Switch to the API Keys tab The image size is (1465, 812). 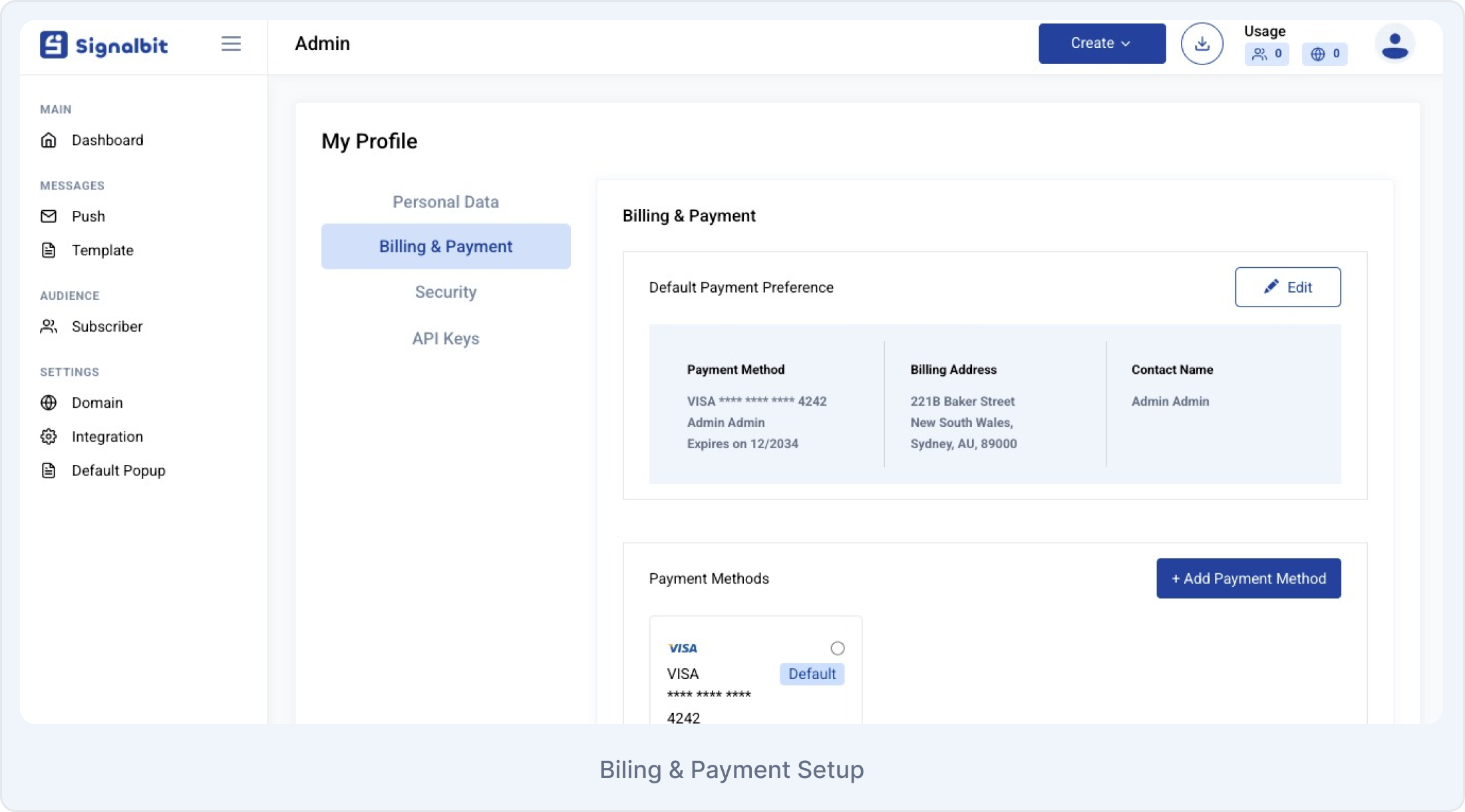coord(445,338)
